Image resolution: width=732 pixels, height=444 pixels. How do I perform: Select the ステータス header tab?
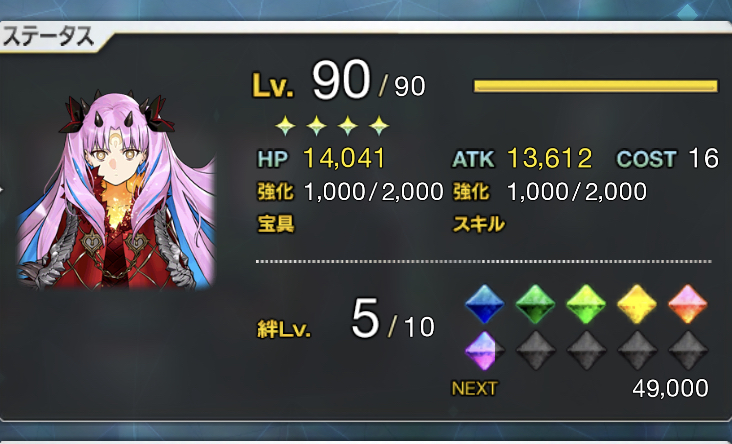click(49, 37)
